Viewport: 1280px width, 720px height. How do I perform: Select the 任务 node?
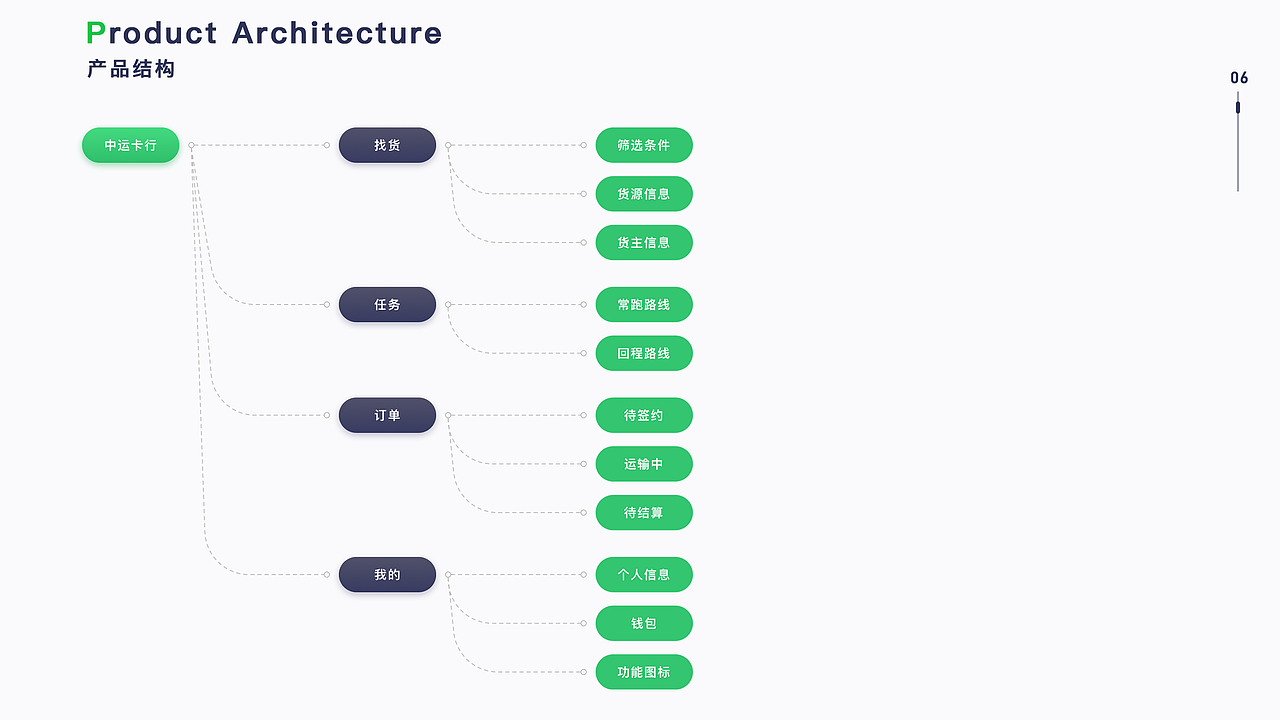387,304
